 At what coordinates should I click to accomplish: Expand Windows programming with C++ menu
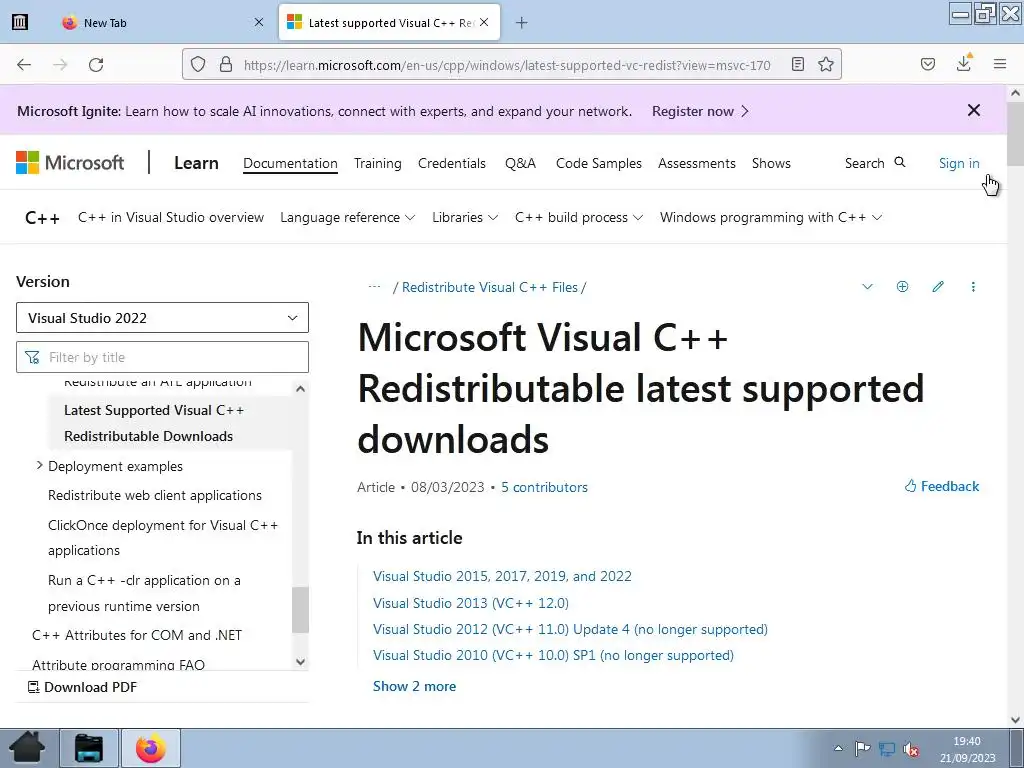coord(771,217)
